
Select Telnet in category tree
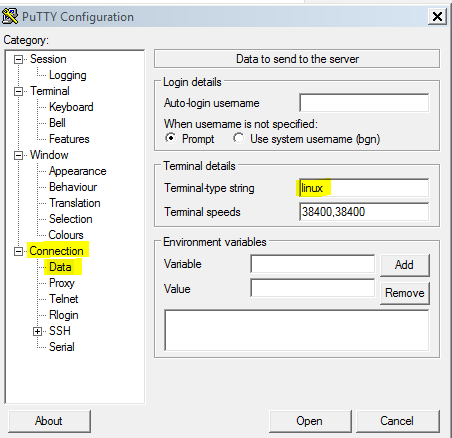[x=64, y=299]
